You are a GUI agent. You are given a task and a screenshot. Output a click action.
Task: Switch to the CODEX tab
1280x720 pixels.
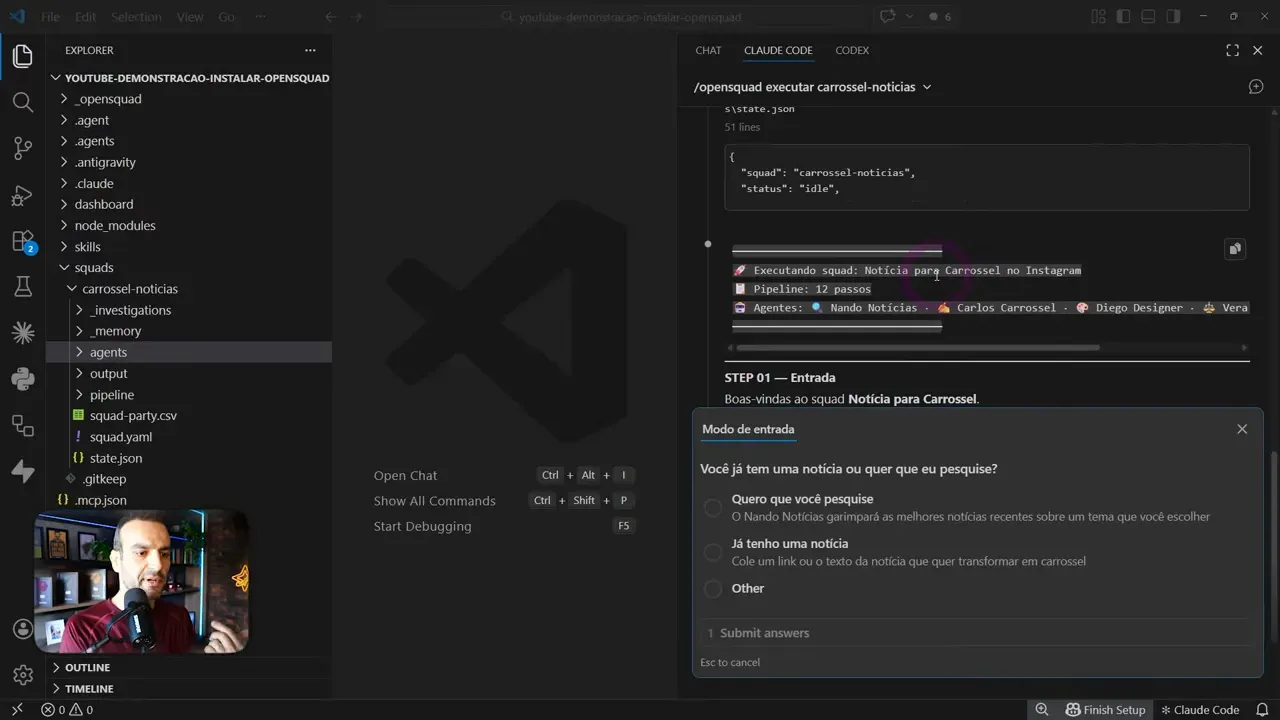[x=852, y=50]
